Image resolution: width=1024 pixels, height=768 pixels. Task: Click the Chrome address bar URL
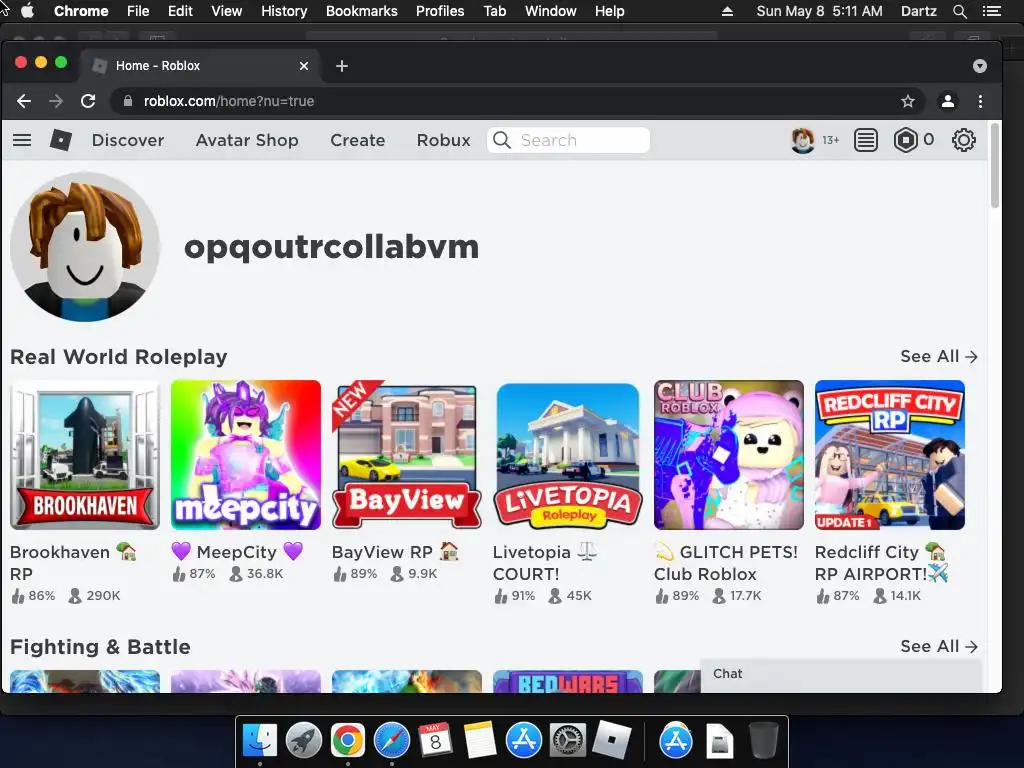click(x=229, y=101)
